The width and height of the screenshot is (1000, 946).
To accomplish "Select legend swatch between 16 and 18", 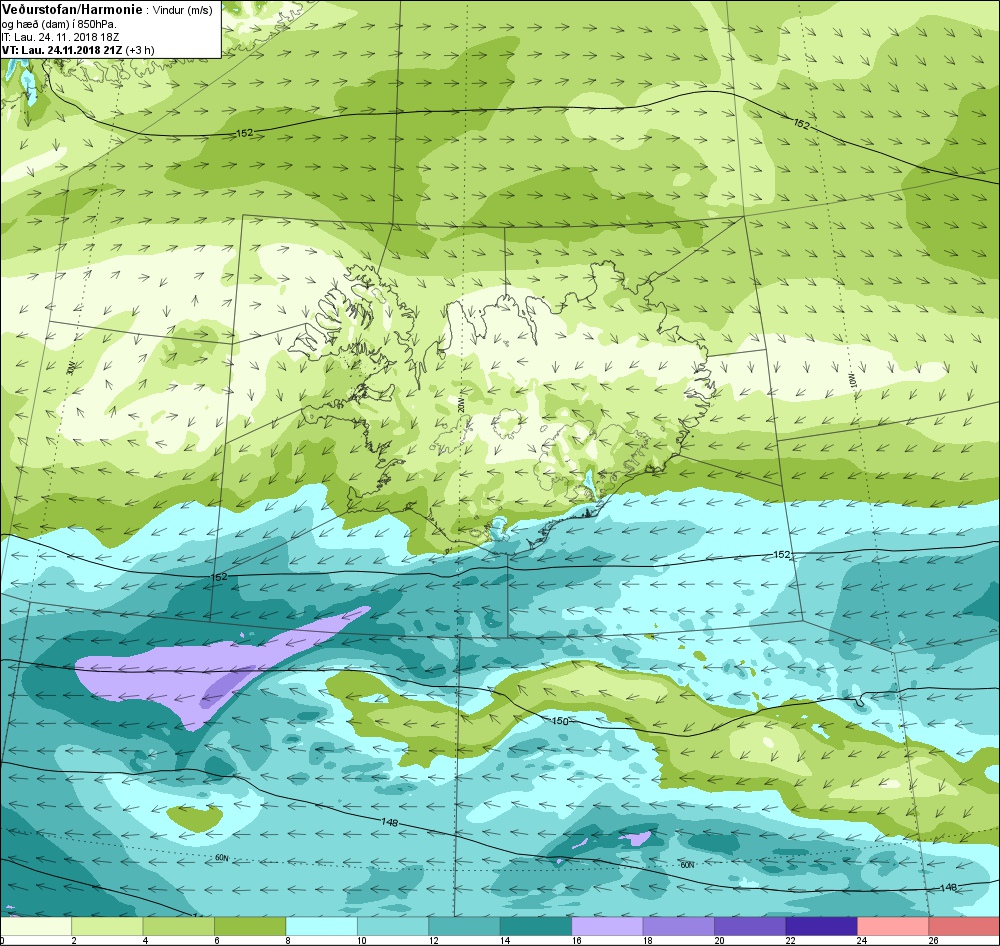I will click(x=607, y=926).
